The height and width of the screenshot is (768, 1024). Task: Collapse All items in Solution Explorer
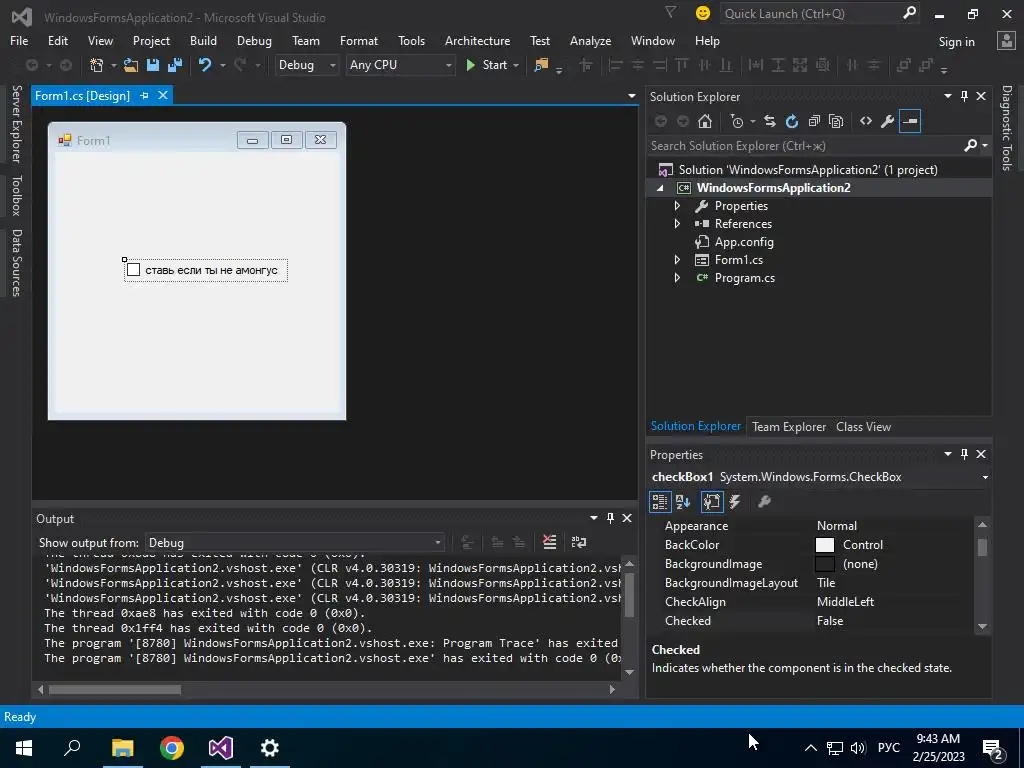814,121
